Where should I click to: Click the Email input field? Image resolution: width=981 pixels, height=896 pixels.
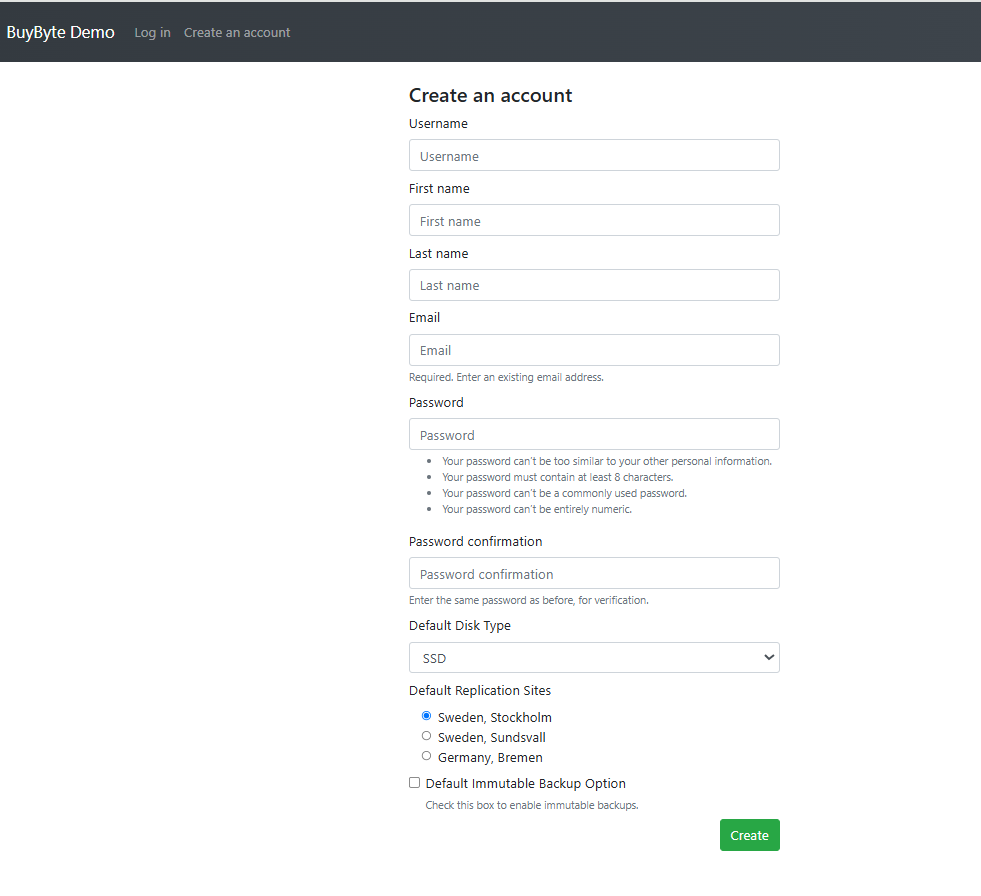click(x=594, y=350)
